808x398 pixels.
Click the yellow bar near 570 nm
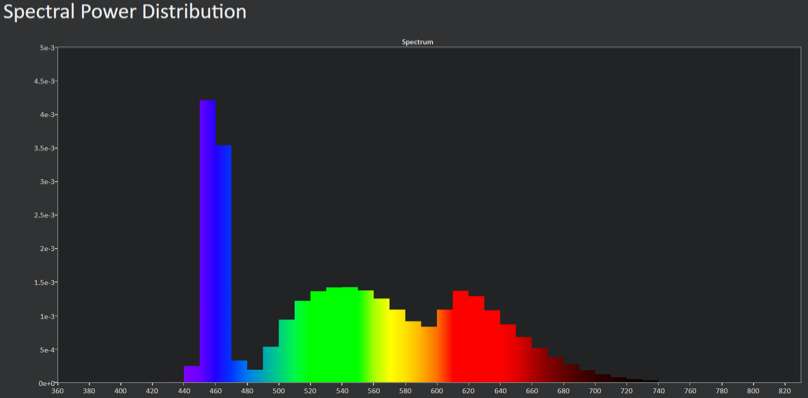tap(397, 346)
